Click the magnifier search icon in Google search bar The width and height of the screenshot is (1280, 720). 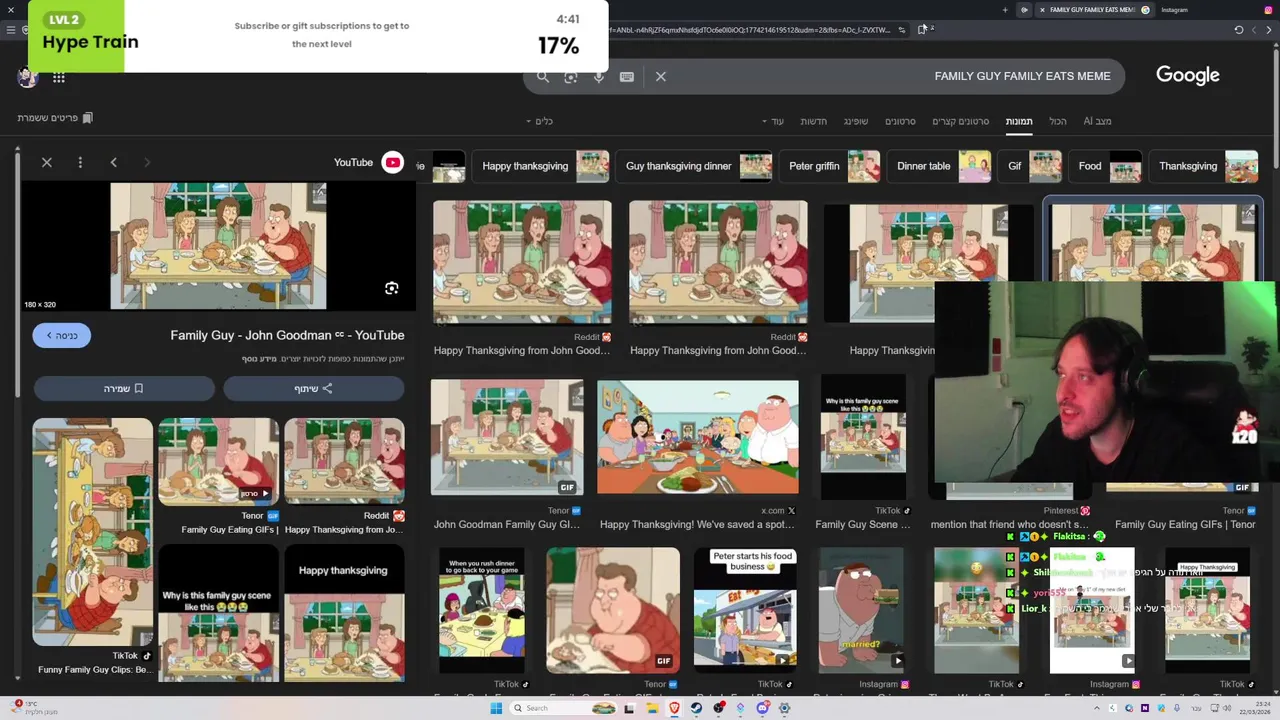[x=543, y=76]
